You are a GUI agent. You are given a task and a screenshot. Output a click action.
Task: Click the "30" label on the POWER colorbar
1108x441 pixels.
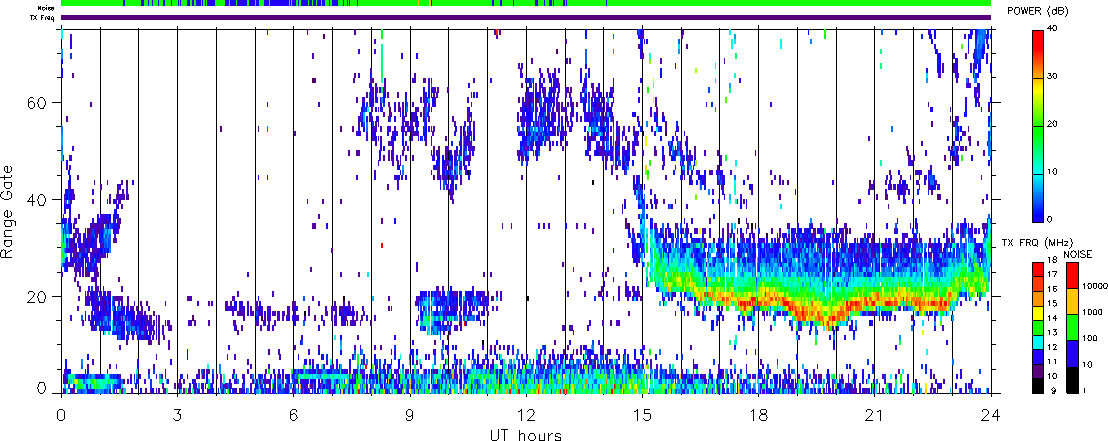[1051, 77]
